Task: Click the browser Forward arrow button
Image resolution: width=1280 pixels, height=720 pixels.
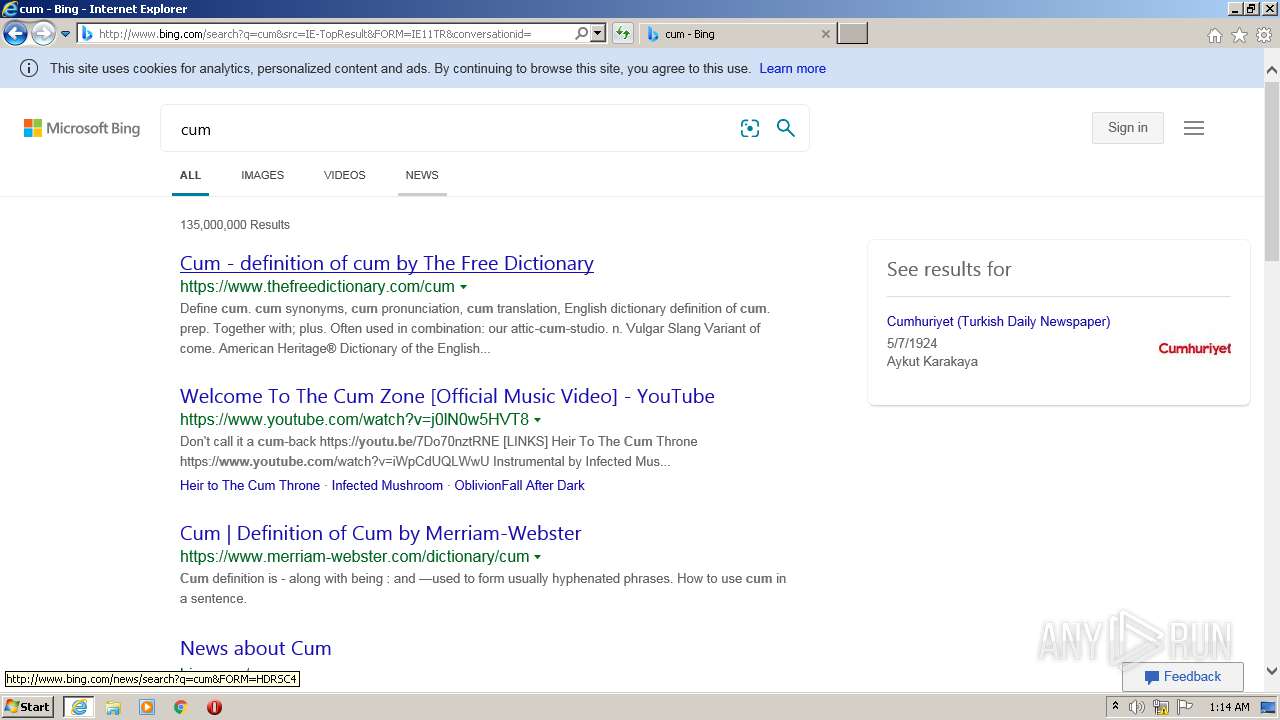Action: tap(42, 34)
